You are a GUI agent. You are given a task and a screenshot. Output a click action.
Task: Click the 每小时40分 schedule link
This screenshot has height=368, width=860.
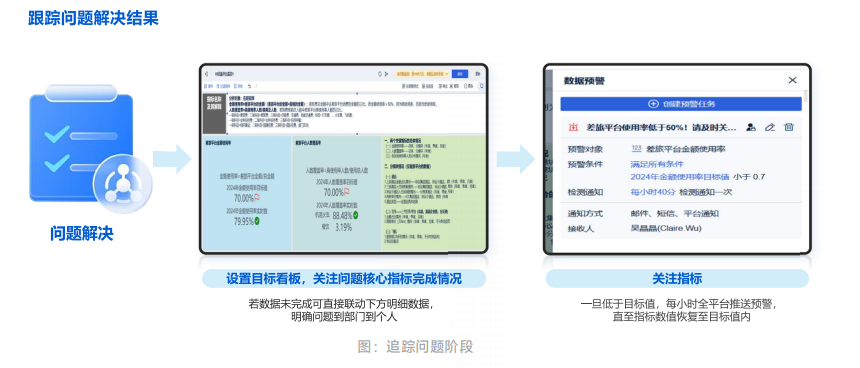[653, 192]
